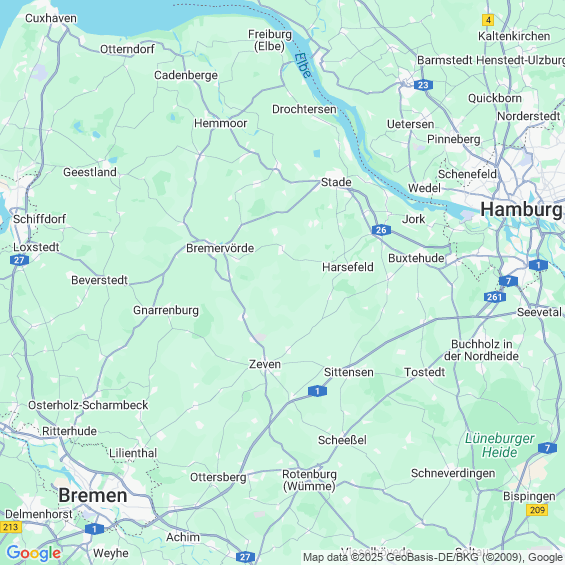Click the yellow 209 road shield near Bispingen
The width and height of the screenshot is (565, 565).
537,510
